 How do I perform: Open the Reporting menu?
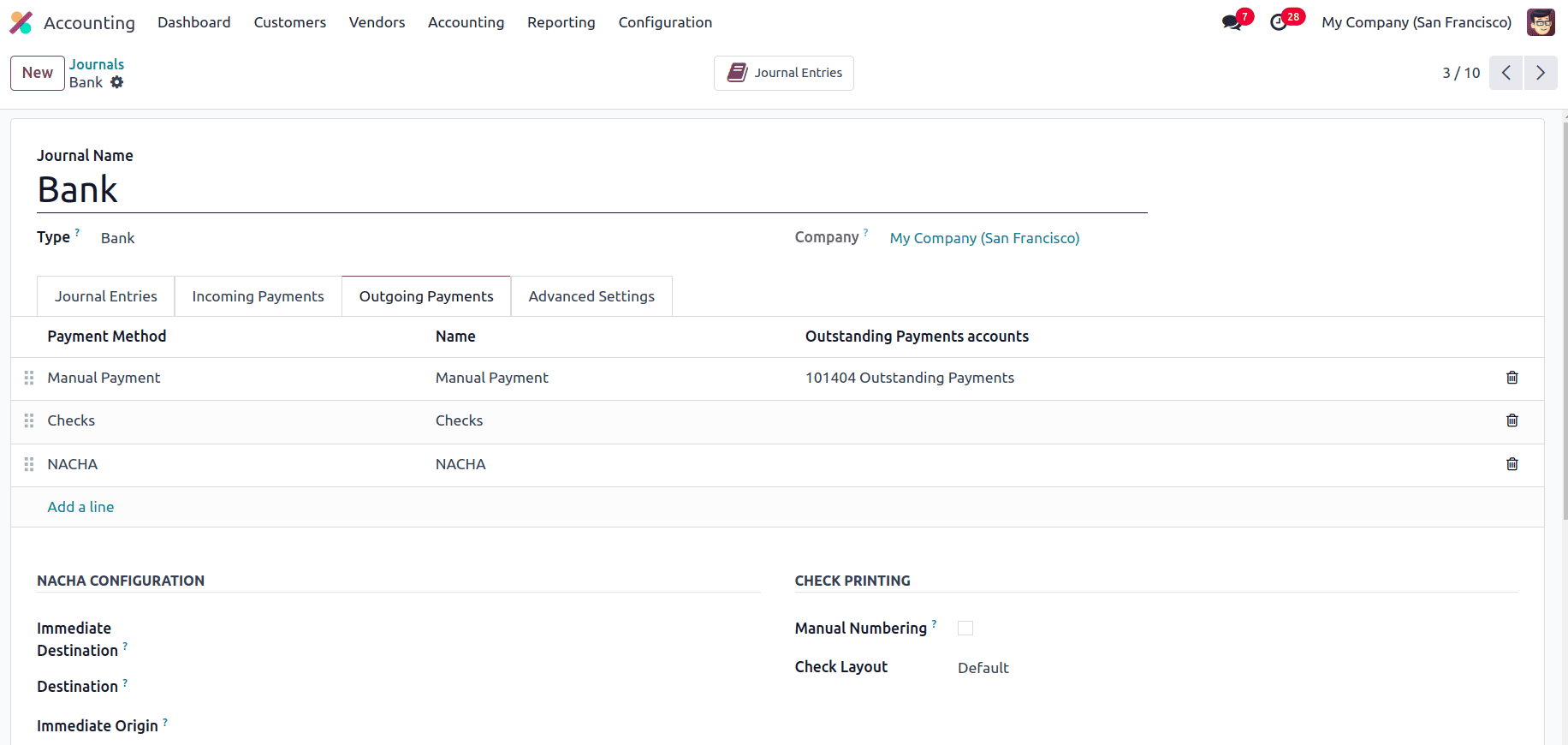pos(561,22)
